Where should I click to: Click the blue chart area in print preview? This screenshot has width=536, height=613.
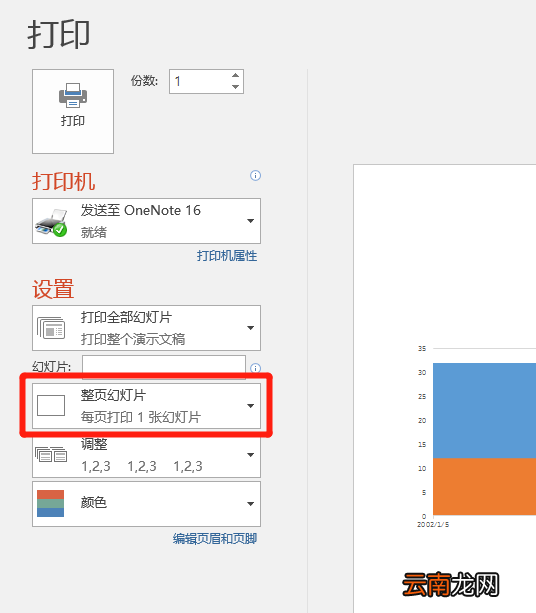pos(484,410)
